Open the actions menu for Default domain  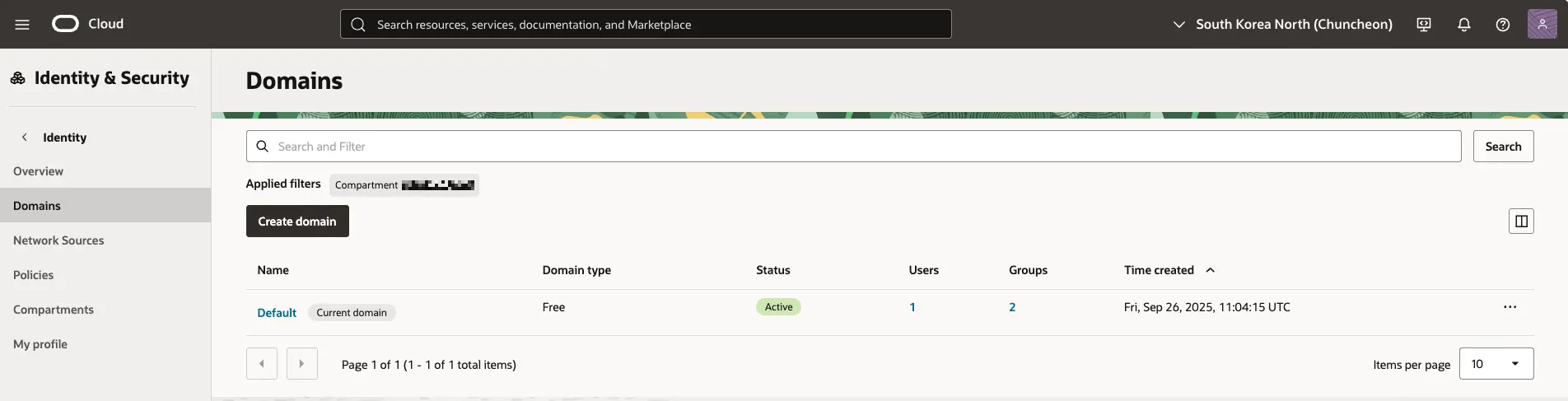[1510, 307]
